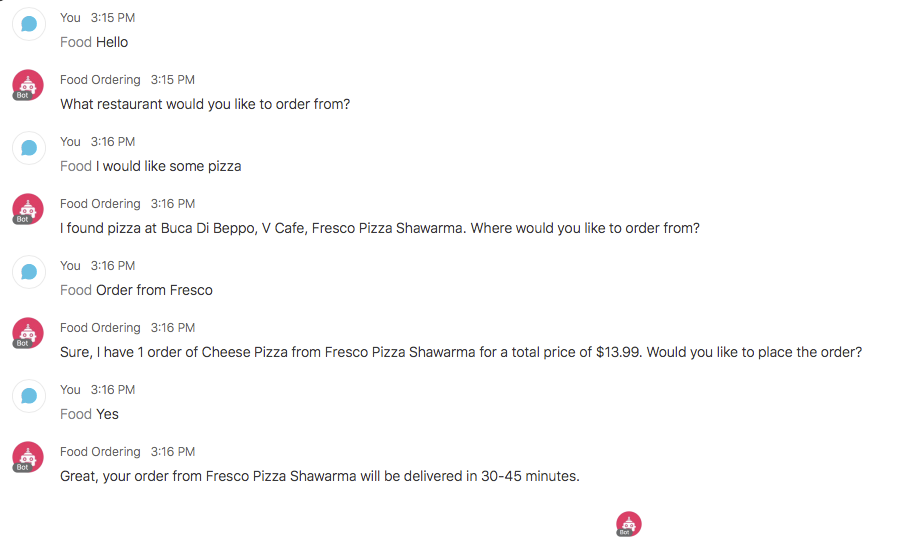Viewport: 901px width, 546px height.
Task: Select the message listing Buca Di Beppo and V Cafe
Action: (380, 228)
